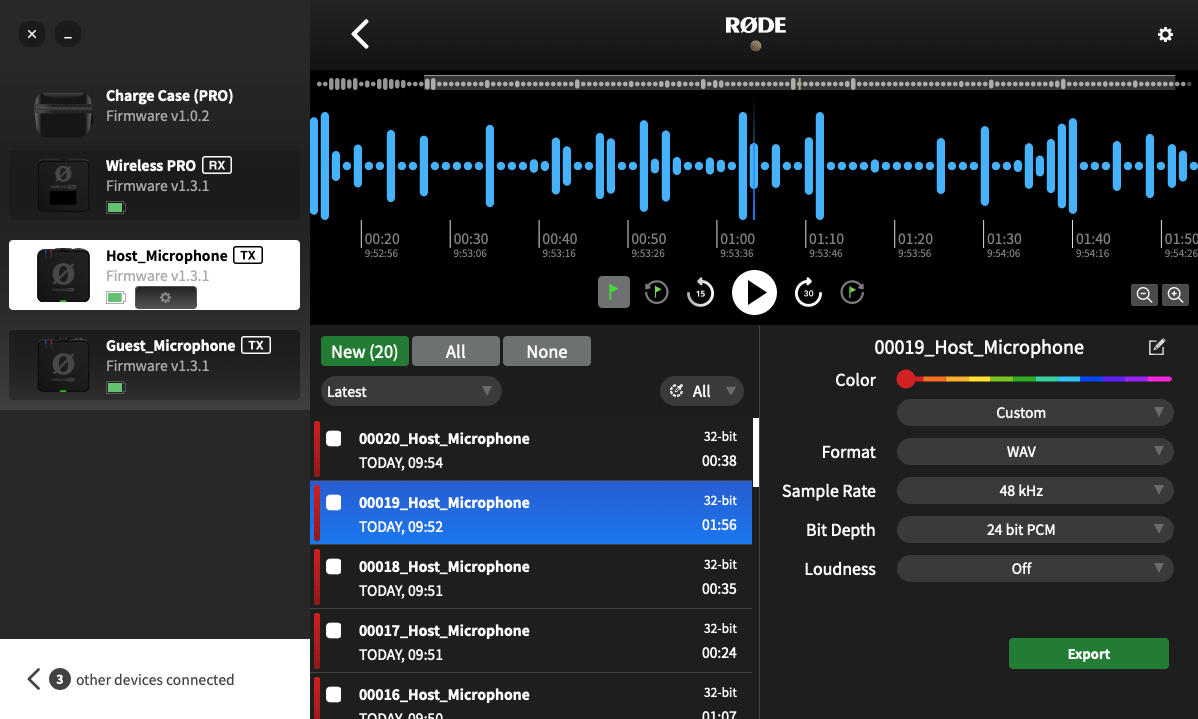Click the waveform overview minimap strip
The image size is (1198, 719).
pyautogui.click(x=754, y=84)
